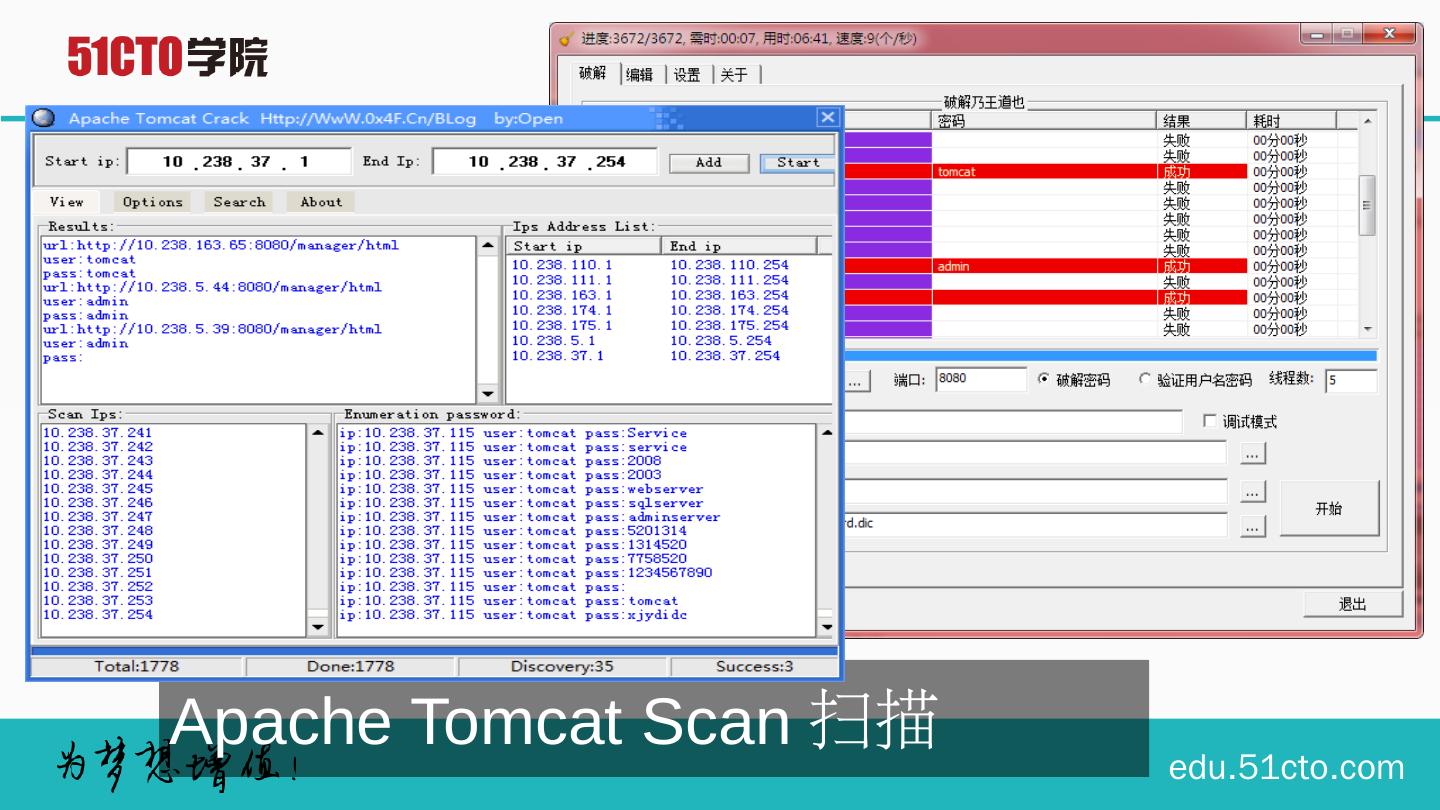This screenshot has height=810, width=1440.
Task: Click the Done:1778 status bar cell
Action: pos(350,666)
